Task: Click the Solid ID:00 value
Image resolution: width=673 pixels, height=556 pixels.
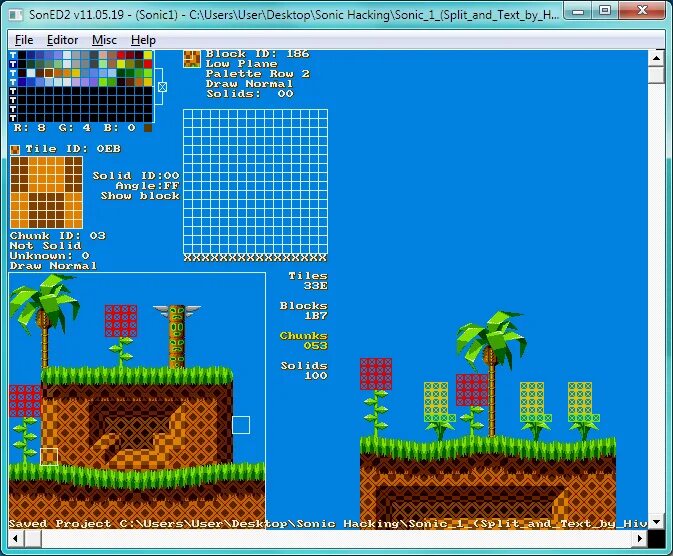Action: pyautogui.click(x=136, y=176)
